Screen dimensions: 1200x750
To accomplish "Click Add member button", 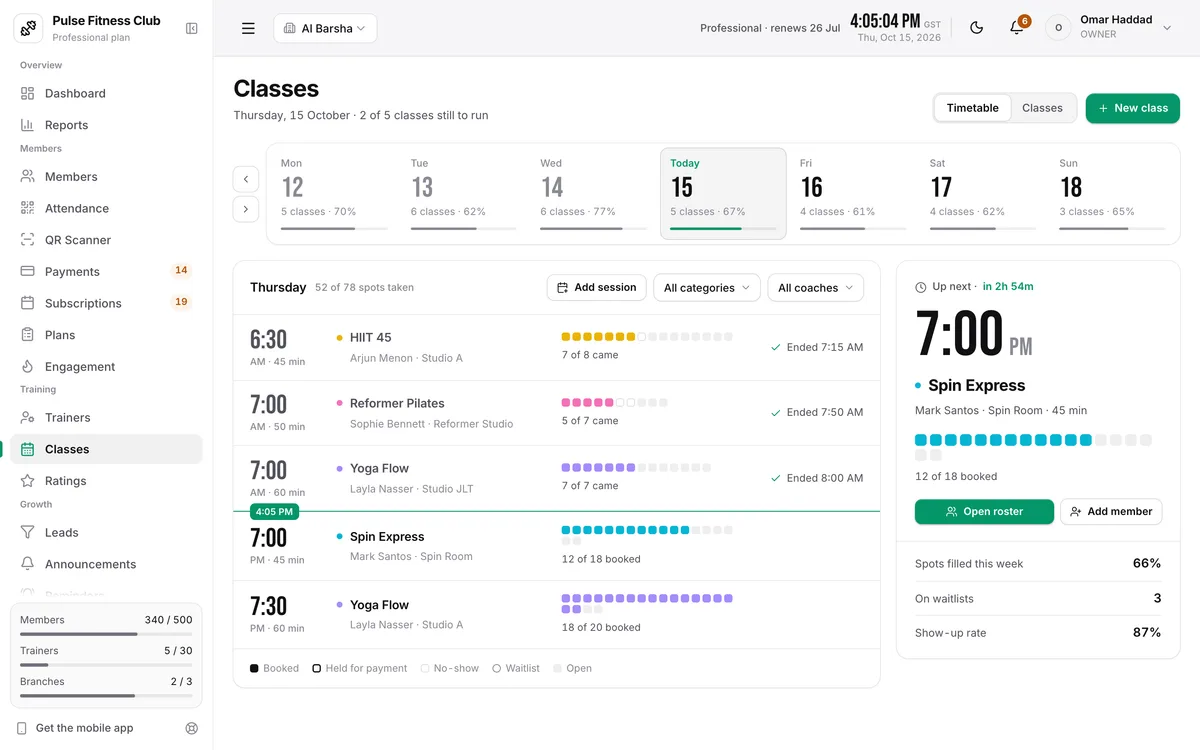I will [x=1111, y=512].
